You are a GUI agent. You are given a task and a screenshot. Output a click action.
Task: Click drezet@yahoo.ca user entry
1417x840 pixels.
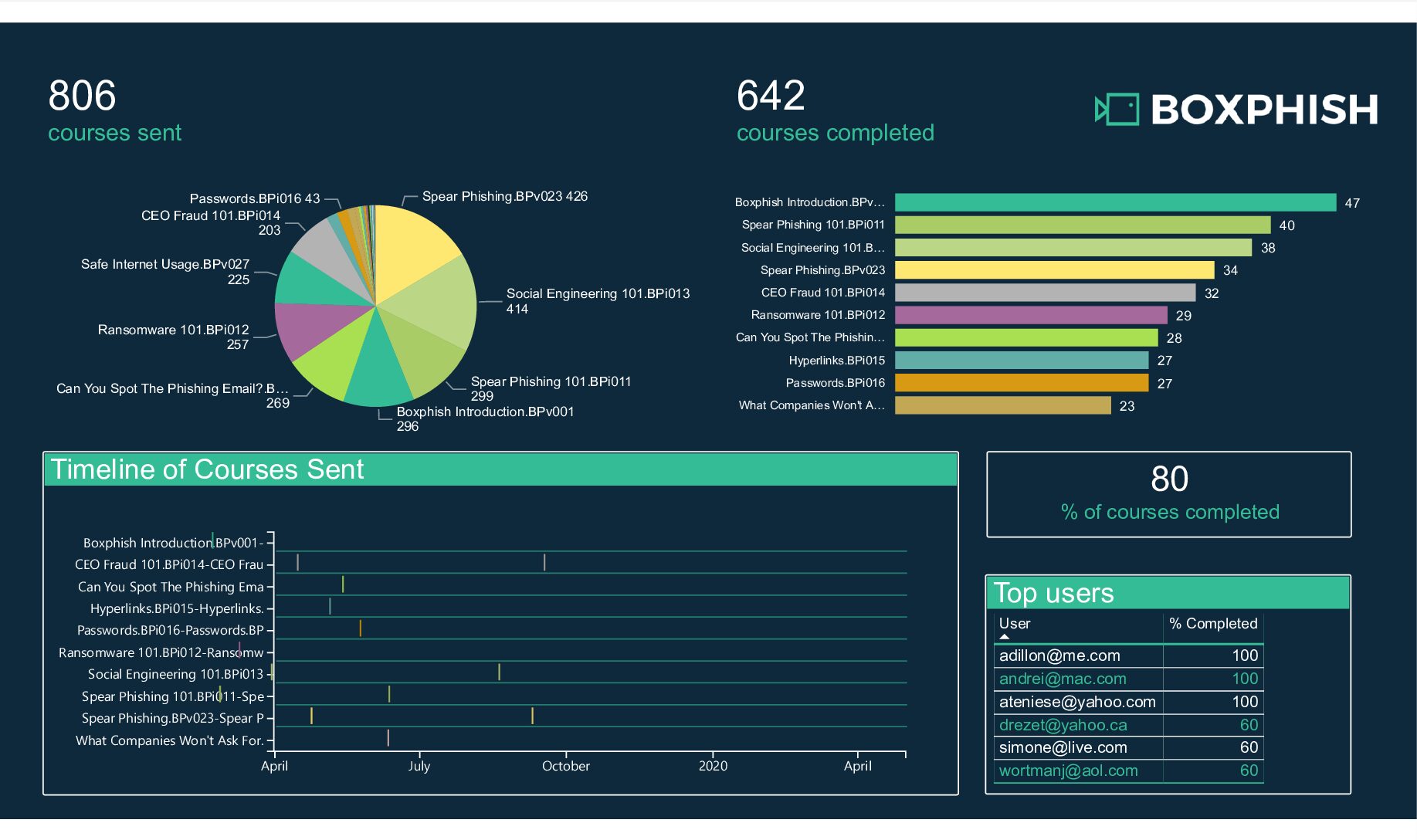click(x=1063, y=725)
